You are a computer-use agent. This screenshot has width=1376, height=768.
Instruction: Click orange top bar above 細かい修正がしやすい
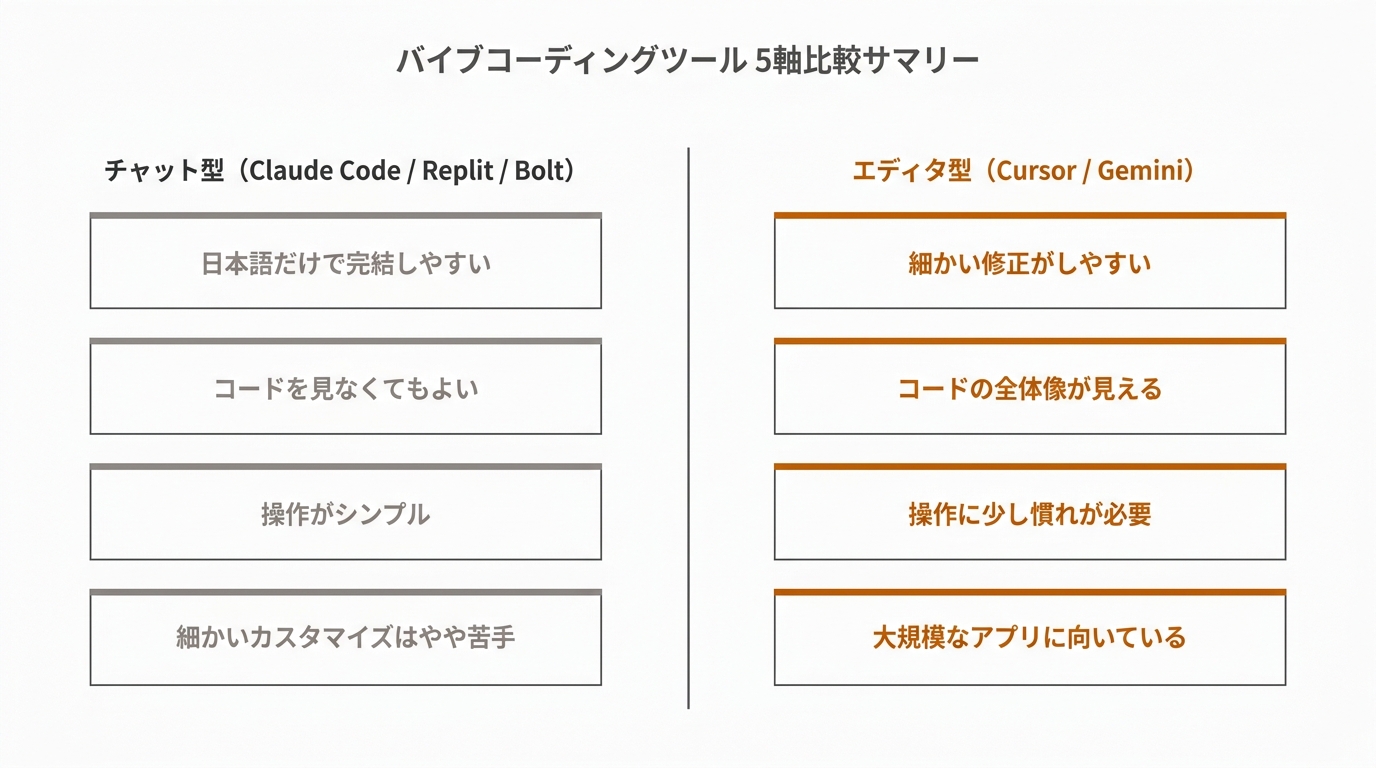click(1029, 215)
